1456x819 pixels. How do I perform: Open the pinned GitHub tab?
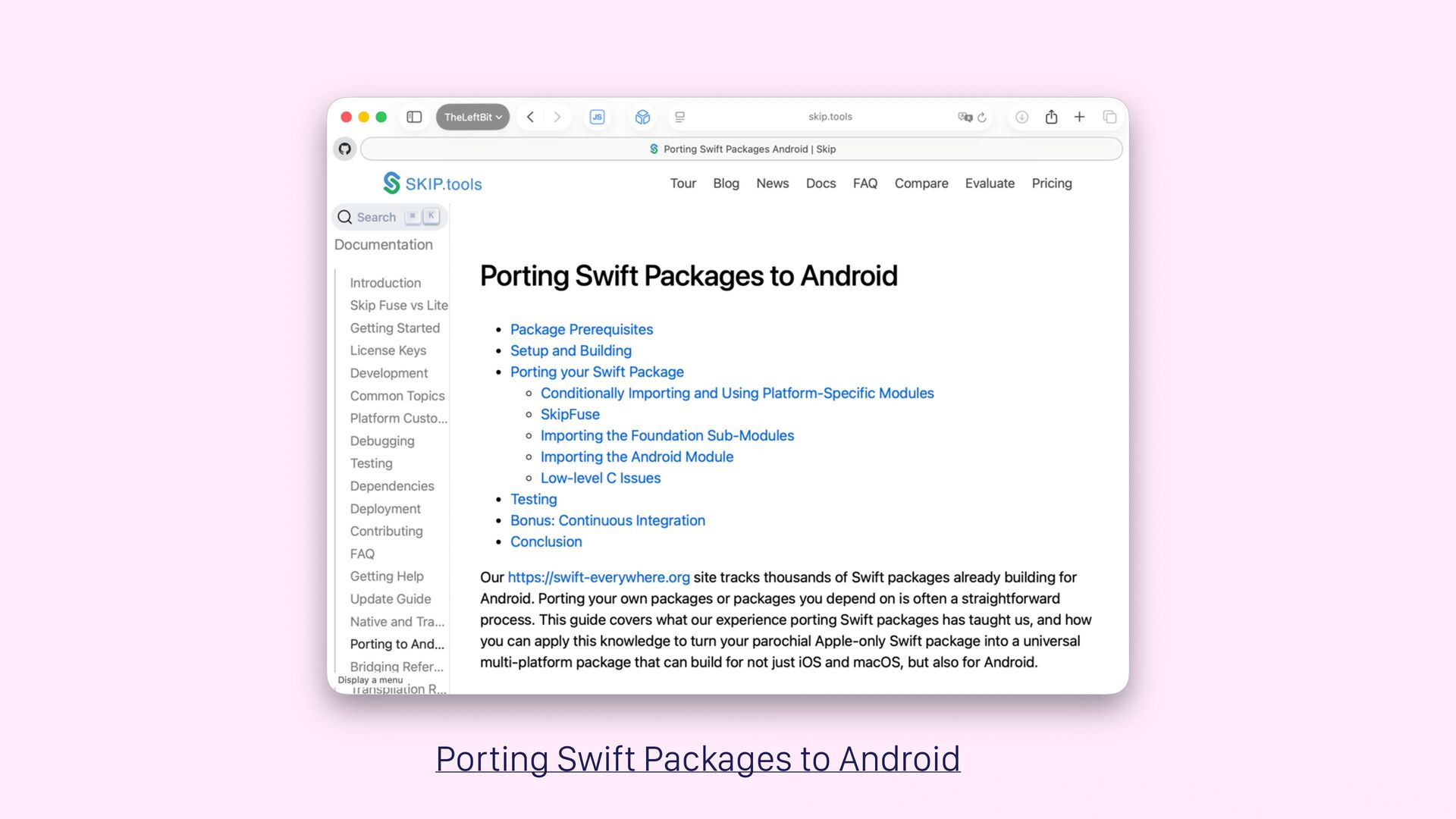(345, 149)
